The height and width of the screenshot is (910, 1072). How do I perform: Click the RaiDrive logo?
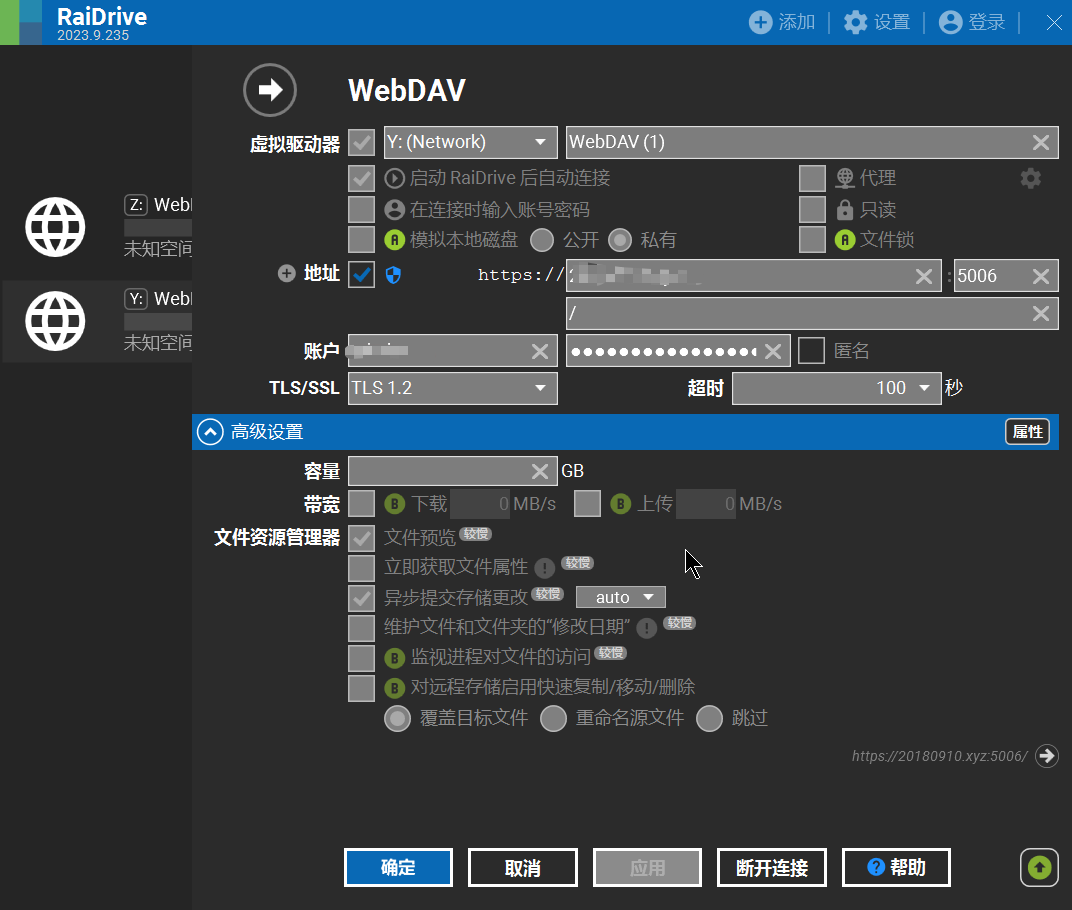point(21,23)
